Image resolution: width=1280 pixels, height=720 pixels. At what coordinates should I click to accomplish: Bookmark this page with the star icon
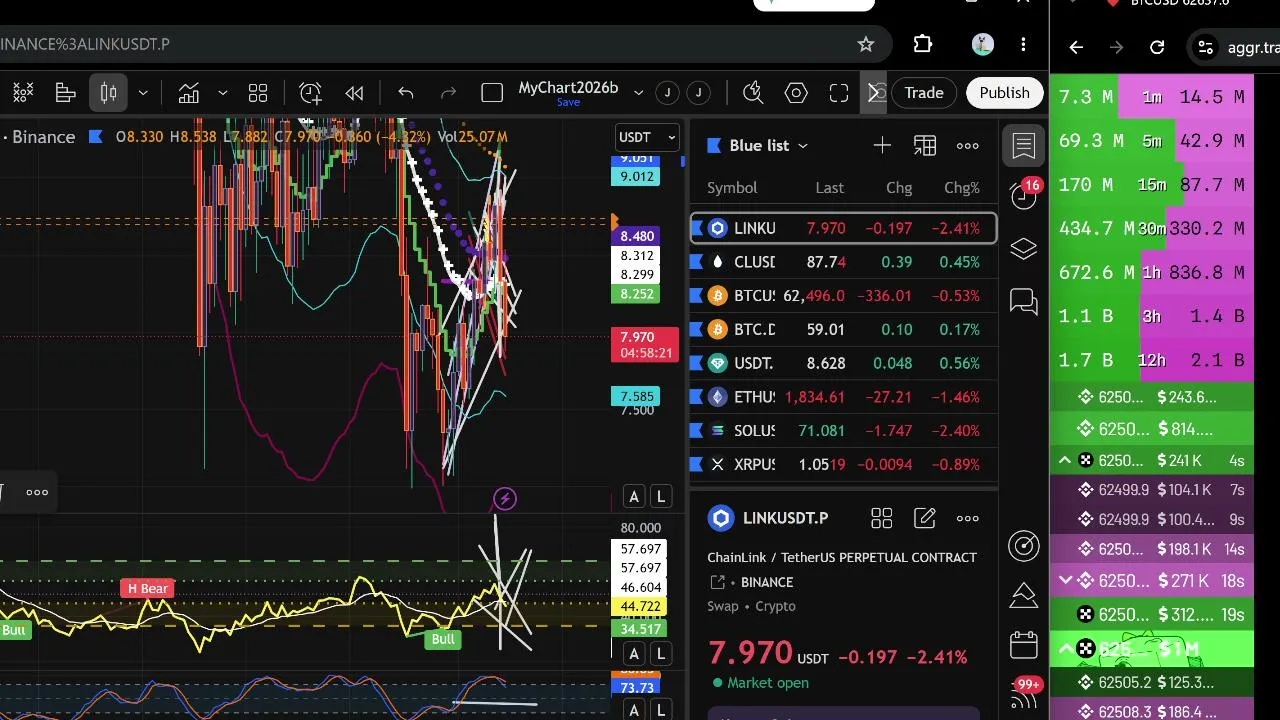(x=866, y=44)
